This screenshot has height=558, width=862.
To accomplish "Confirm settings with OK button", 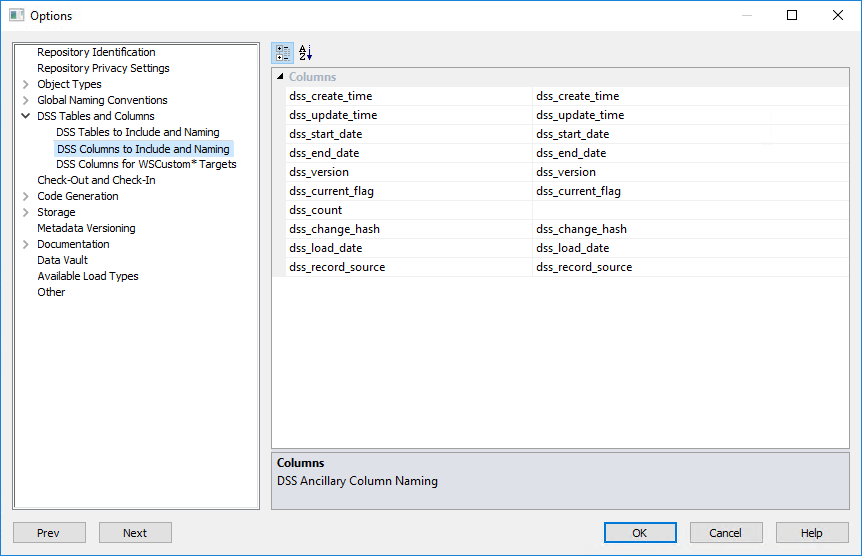I will (640, 533).
